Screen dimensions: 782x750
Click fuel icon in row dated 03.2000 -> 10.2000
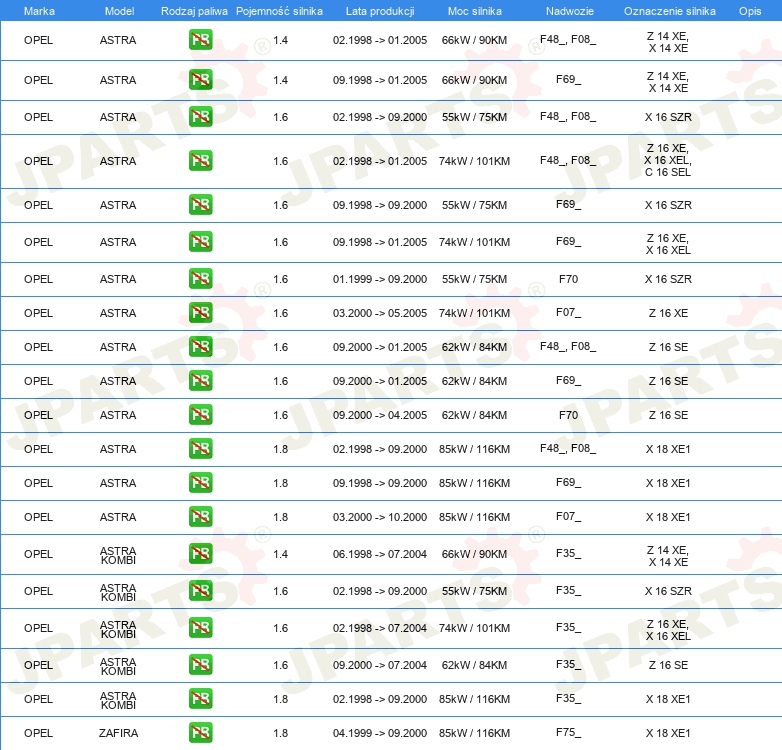point(200,517)
